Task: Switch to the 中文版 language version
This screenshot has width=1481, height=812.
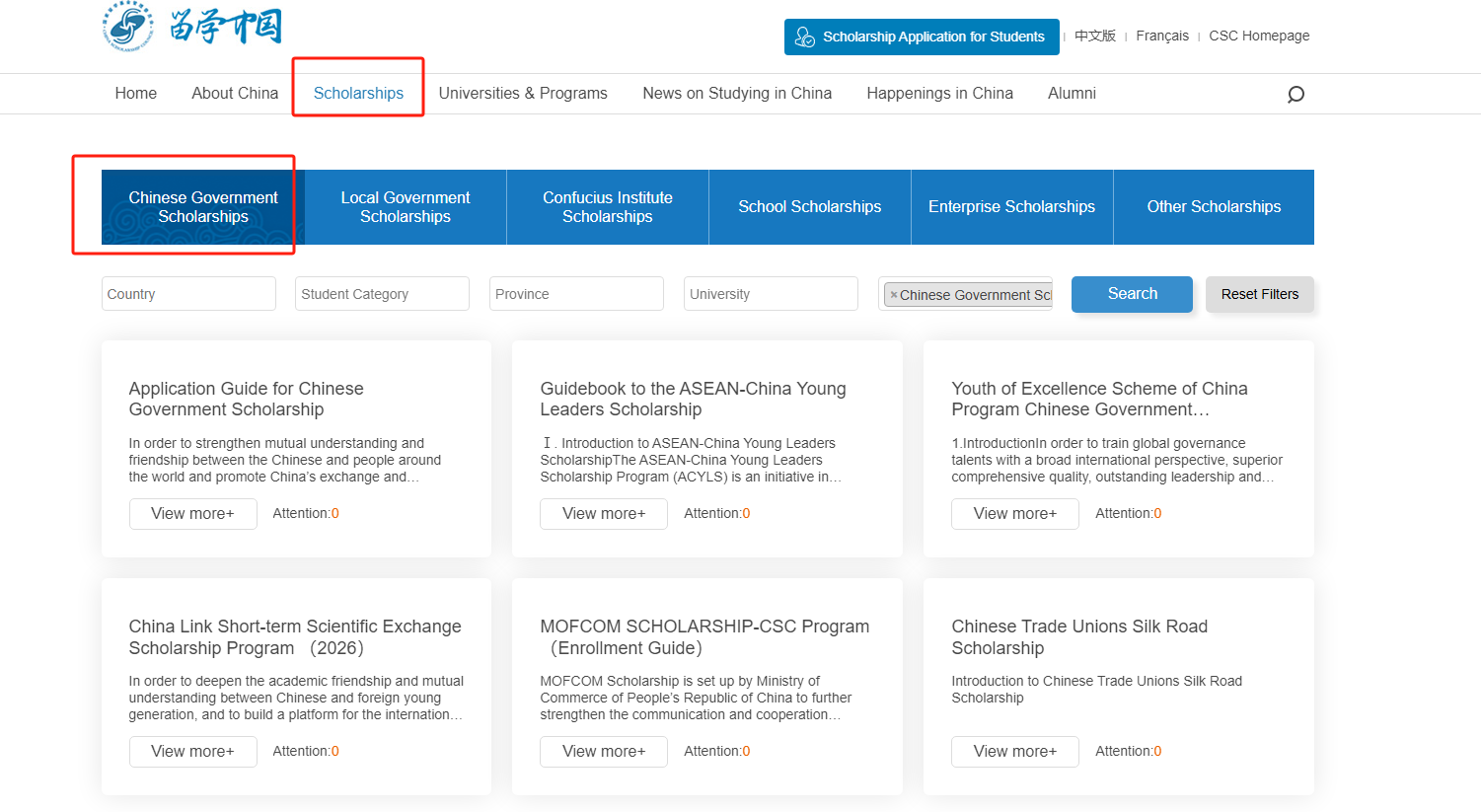Action: coord(1095,36)
